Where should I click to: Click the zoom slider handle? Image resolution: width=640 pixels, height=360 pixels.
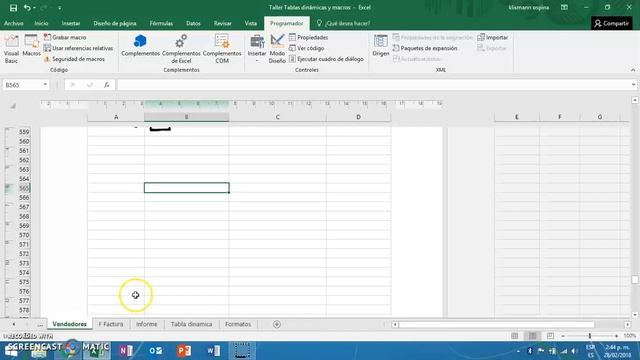590,336
